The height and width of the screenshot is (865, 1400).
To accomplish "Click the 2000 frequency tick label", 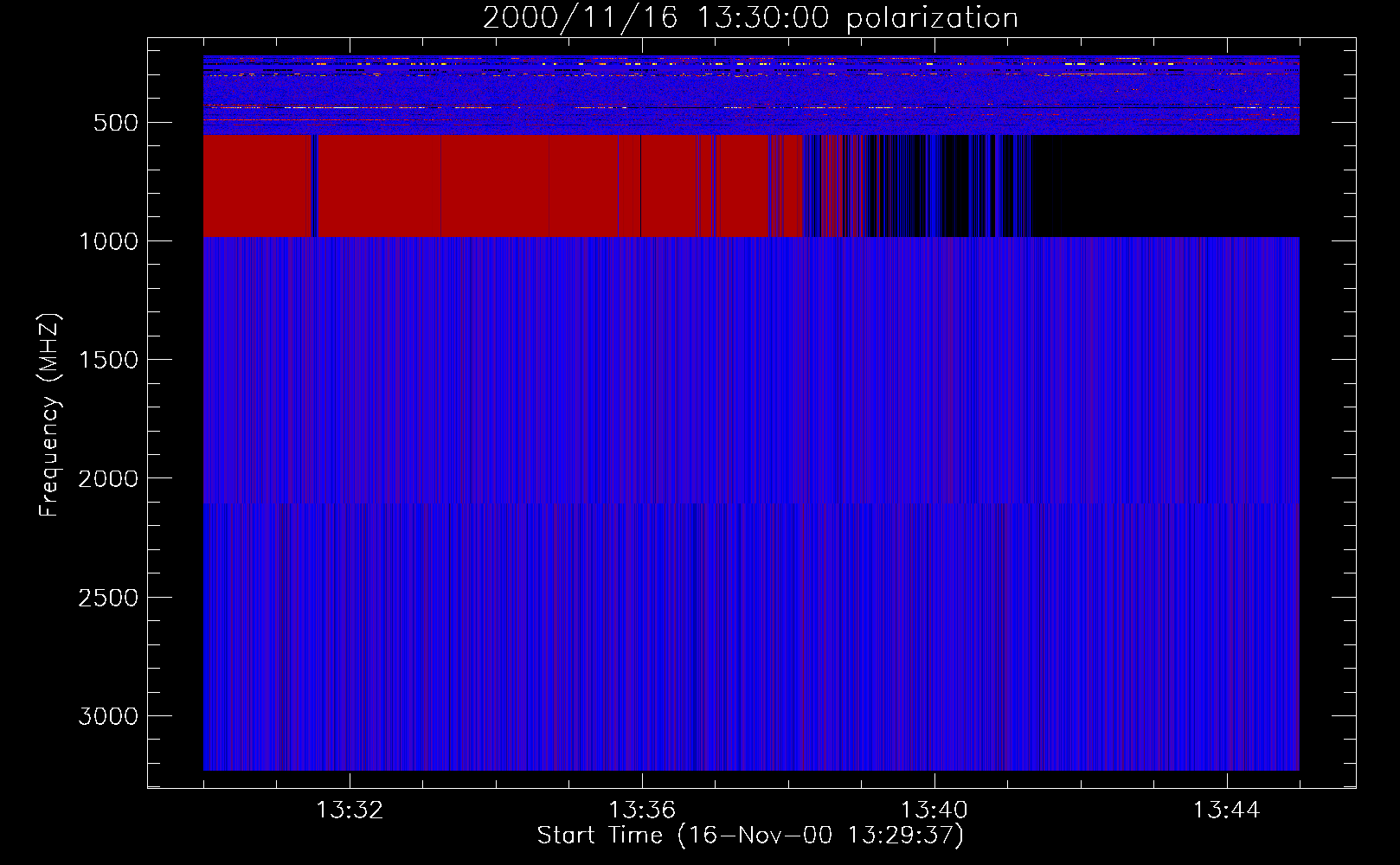I will click(108, 478).
